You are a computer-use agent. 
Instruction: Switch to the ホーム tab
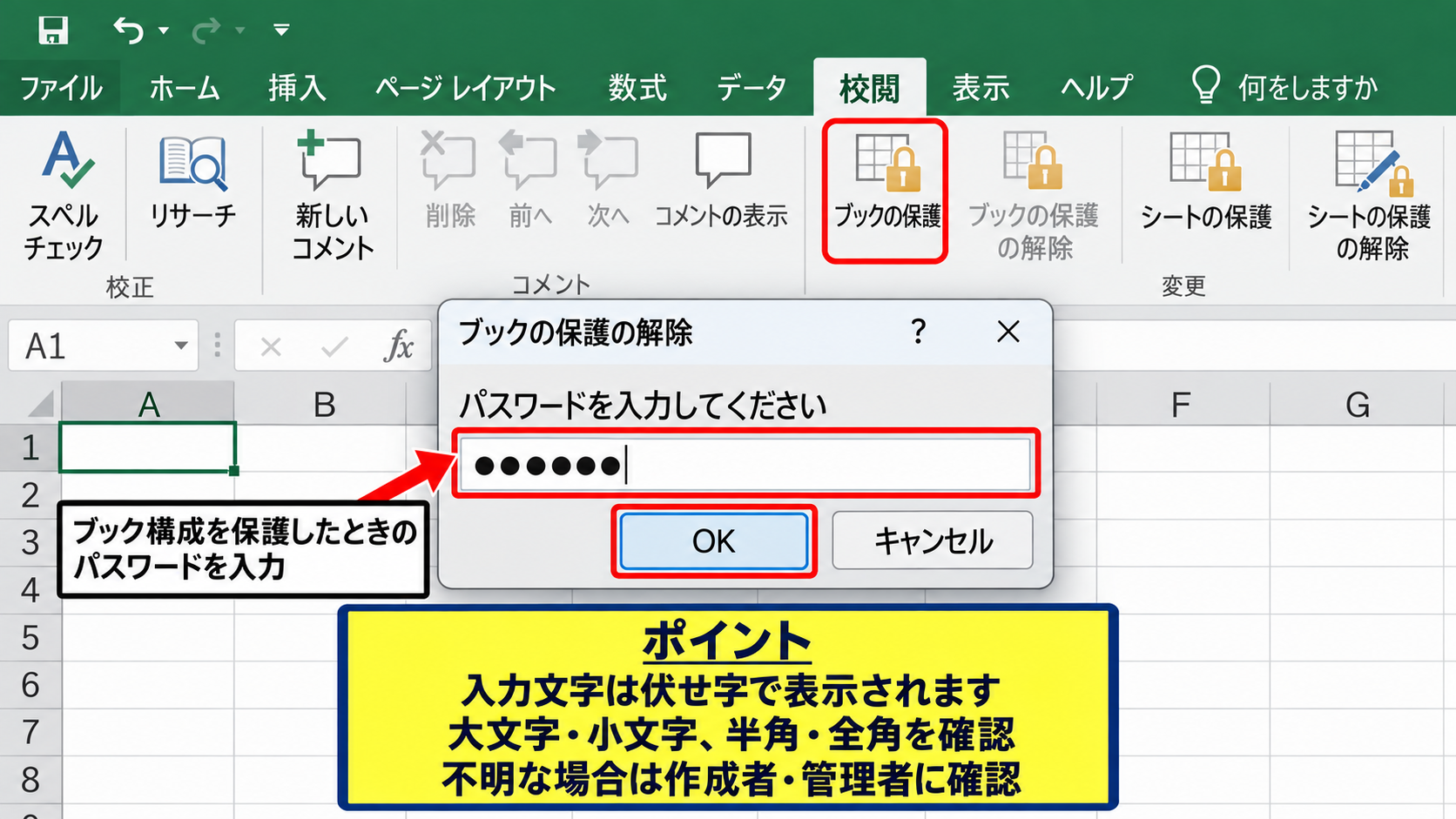click(185, 88)
